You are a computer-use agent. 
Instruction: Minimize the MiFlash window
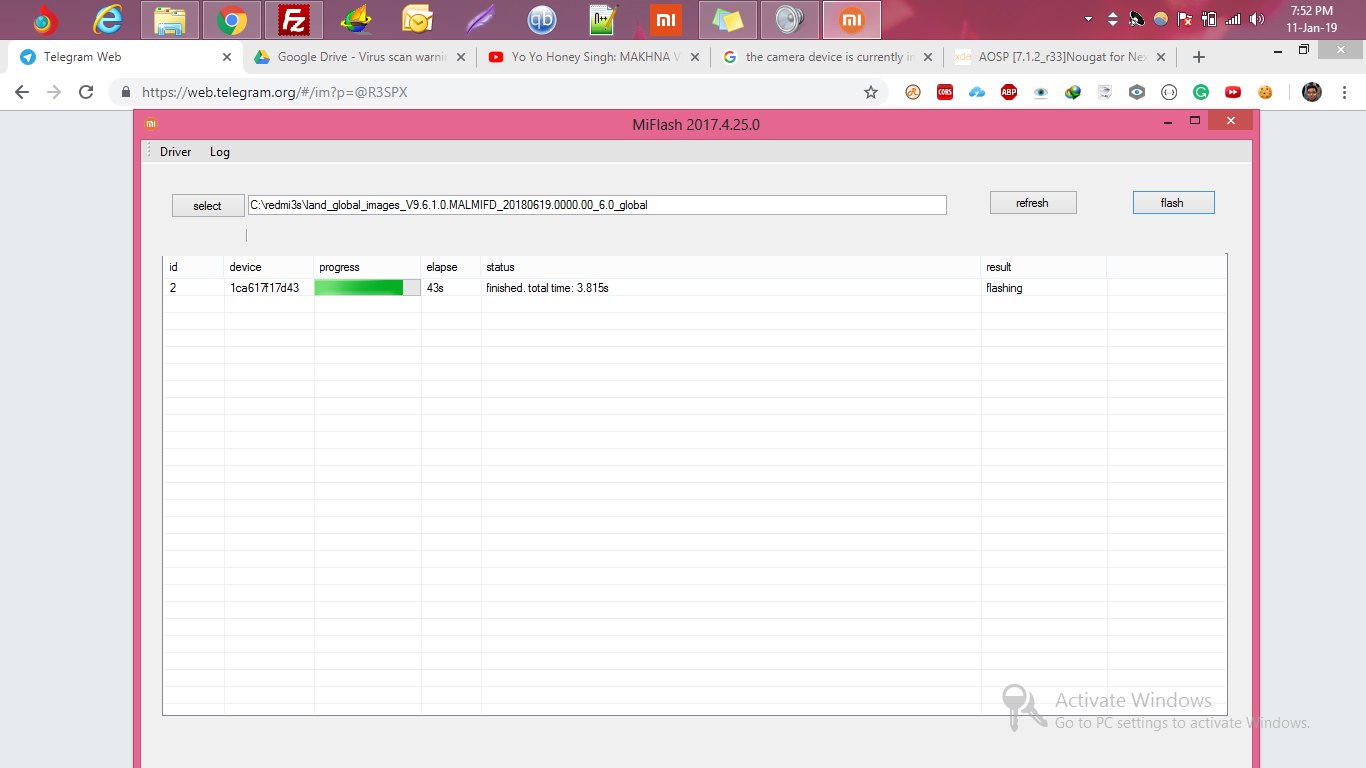click(x=1167, y=121)
